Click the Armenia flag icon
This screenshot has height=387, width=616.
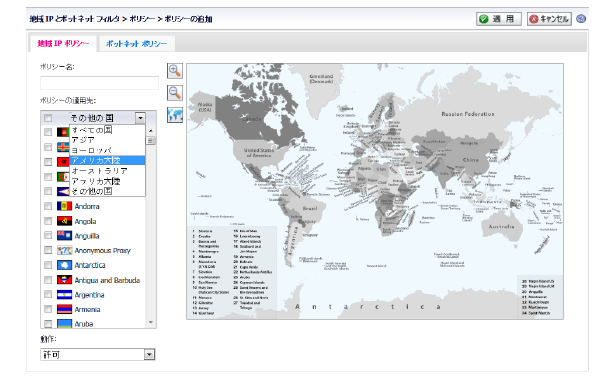coord(64,310)
